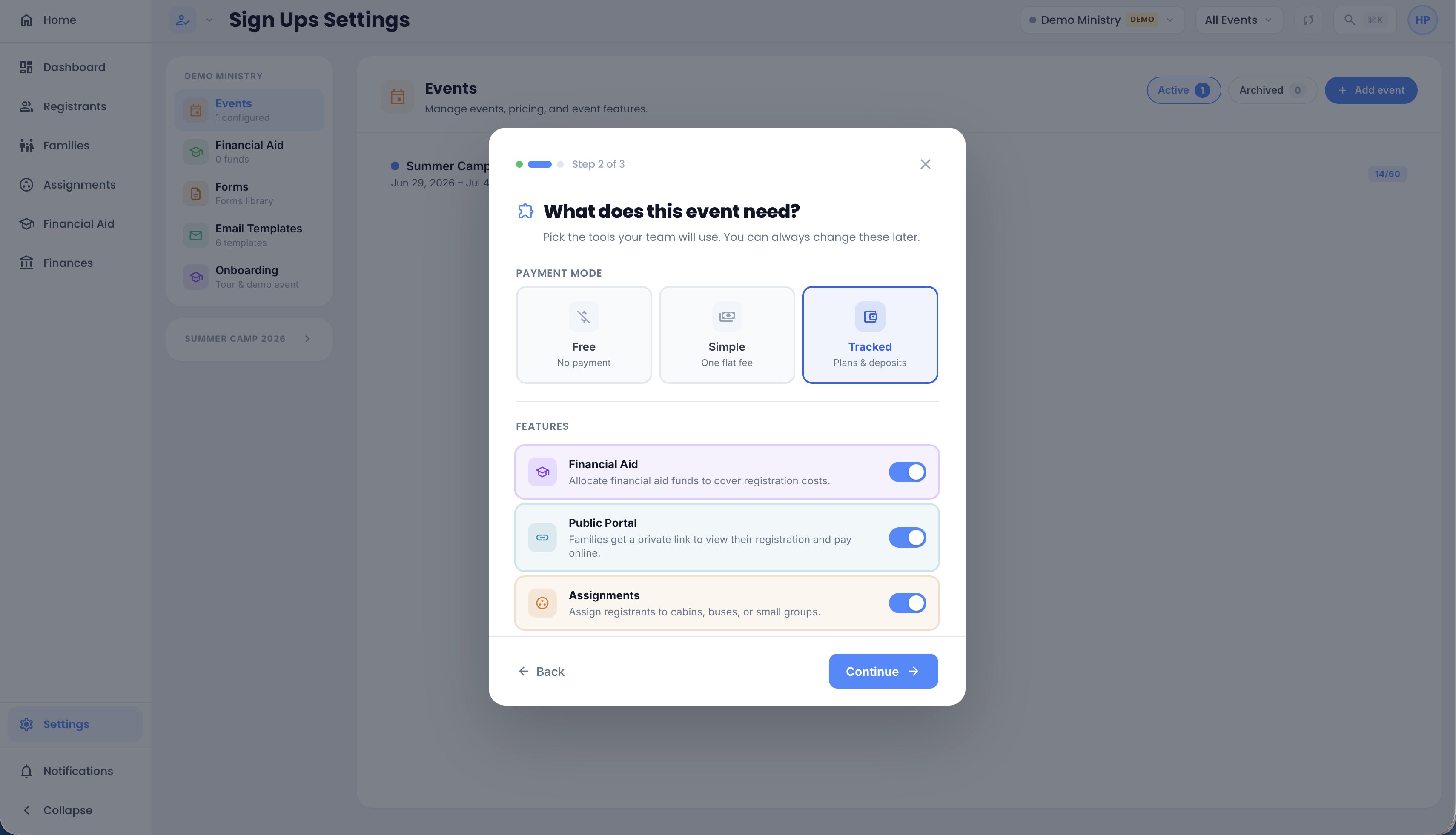Click the DEMO badge next to ministry name

1142,20
